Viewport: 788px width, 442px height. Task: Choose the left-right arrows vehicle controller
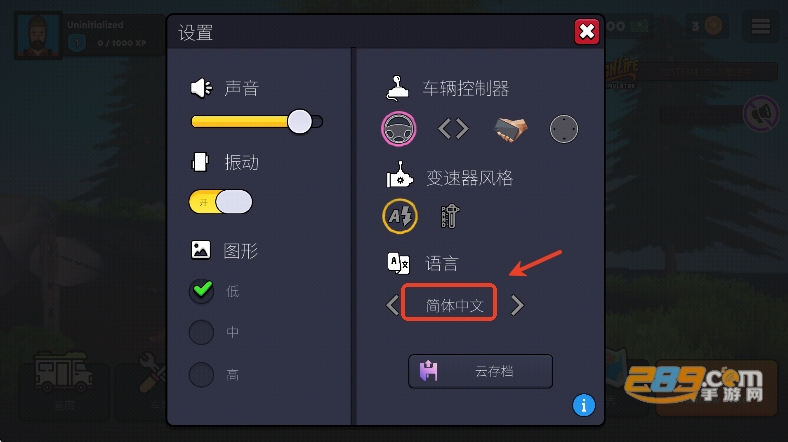(453, 129)
